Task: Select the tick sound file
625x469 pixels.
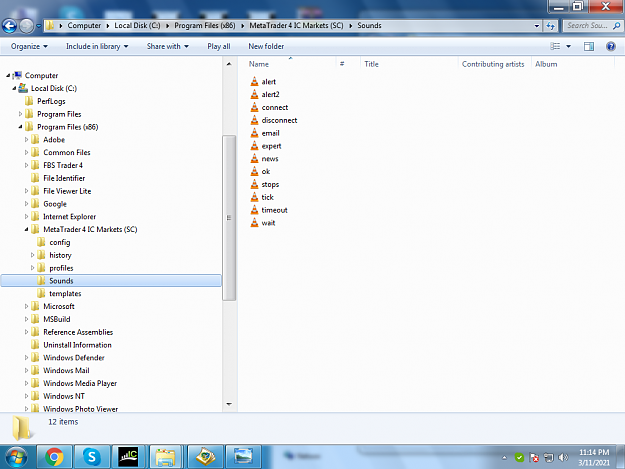Action: pyautogui.click(x=262, y=197)
